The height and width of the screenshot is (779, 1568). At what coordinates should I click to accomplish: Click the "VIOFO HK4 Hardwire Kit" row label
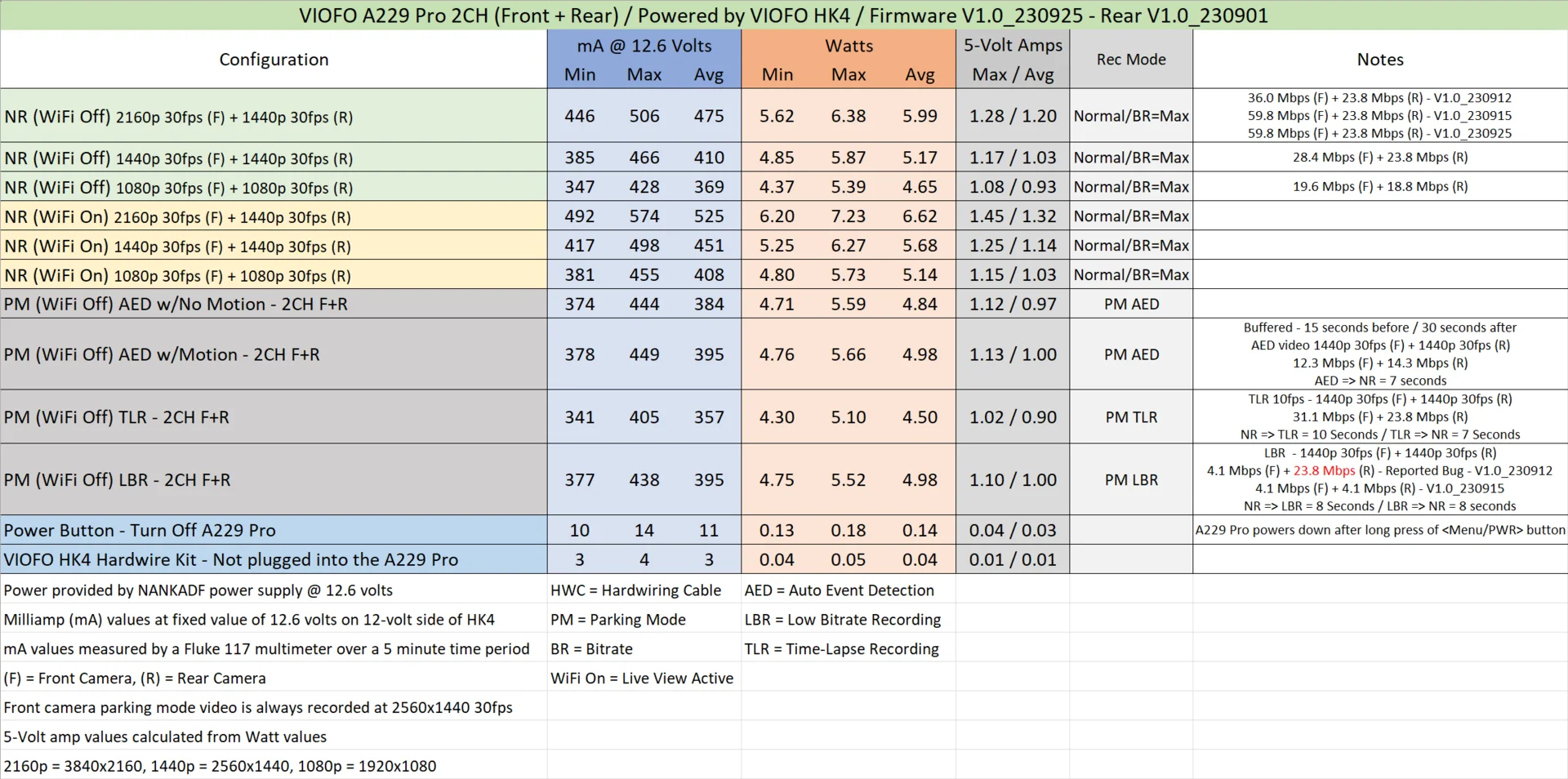(x=274, y=559)
